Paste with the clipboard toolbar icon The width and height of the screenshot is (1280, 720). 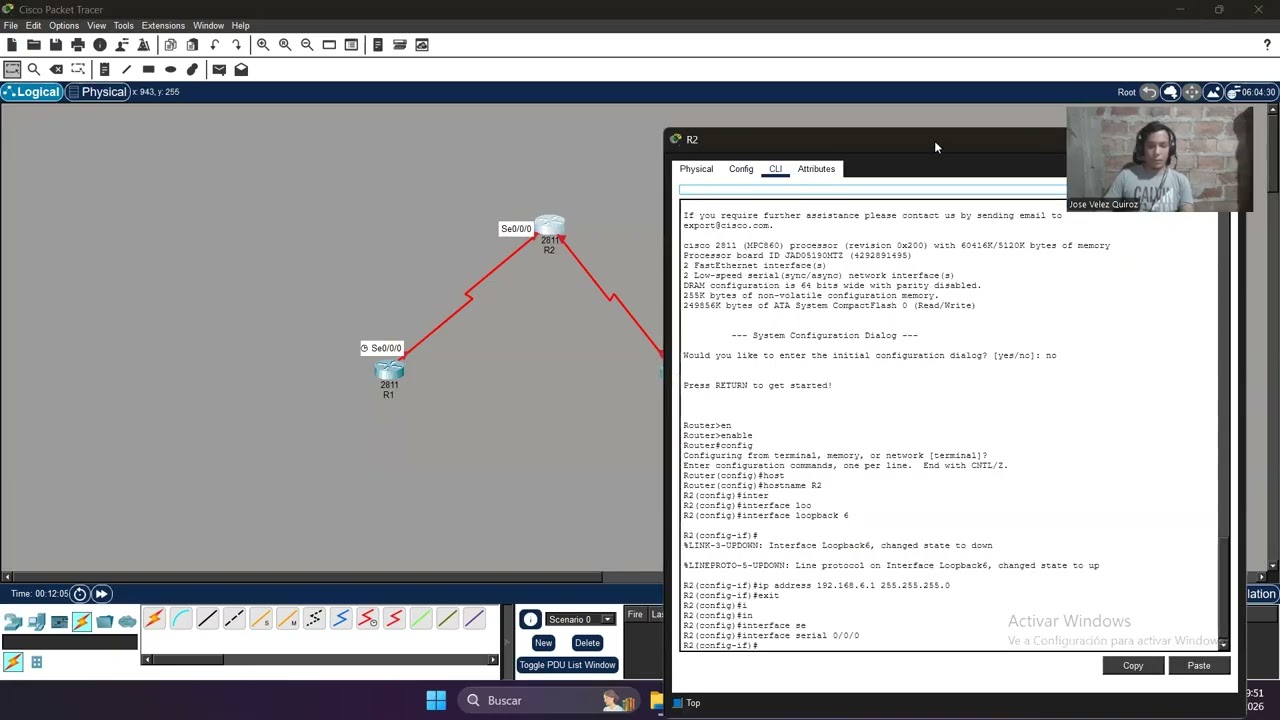tap(192, 45)
